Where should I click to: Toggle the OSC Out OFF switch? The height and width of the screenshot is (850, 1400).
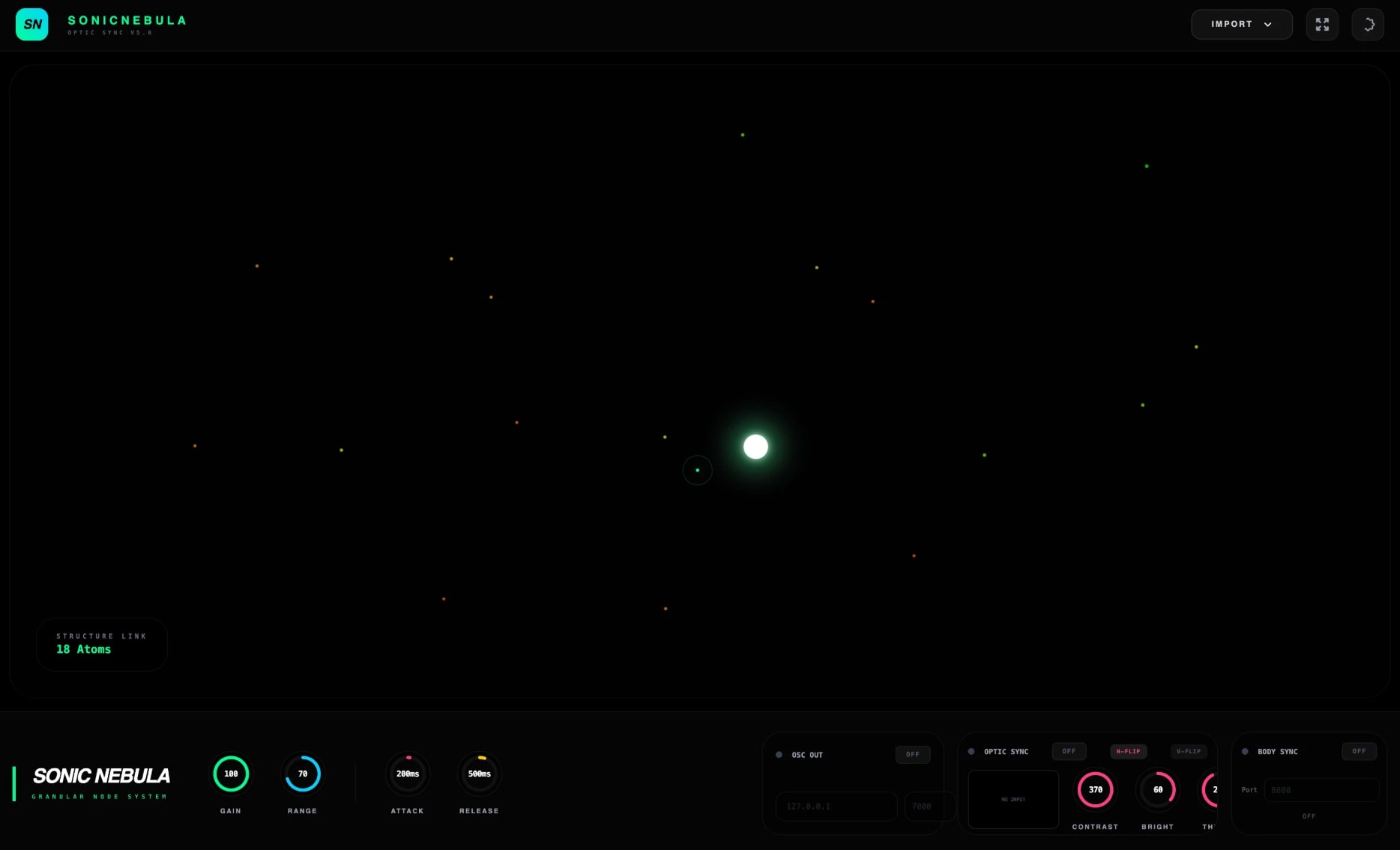tap(913, 755)
